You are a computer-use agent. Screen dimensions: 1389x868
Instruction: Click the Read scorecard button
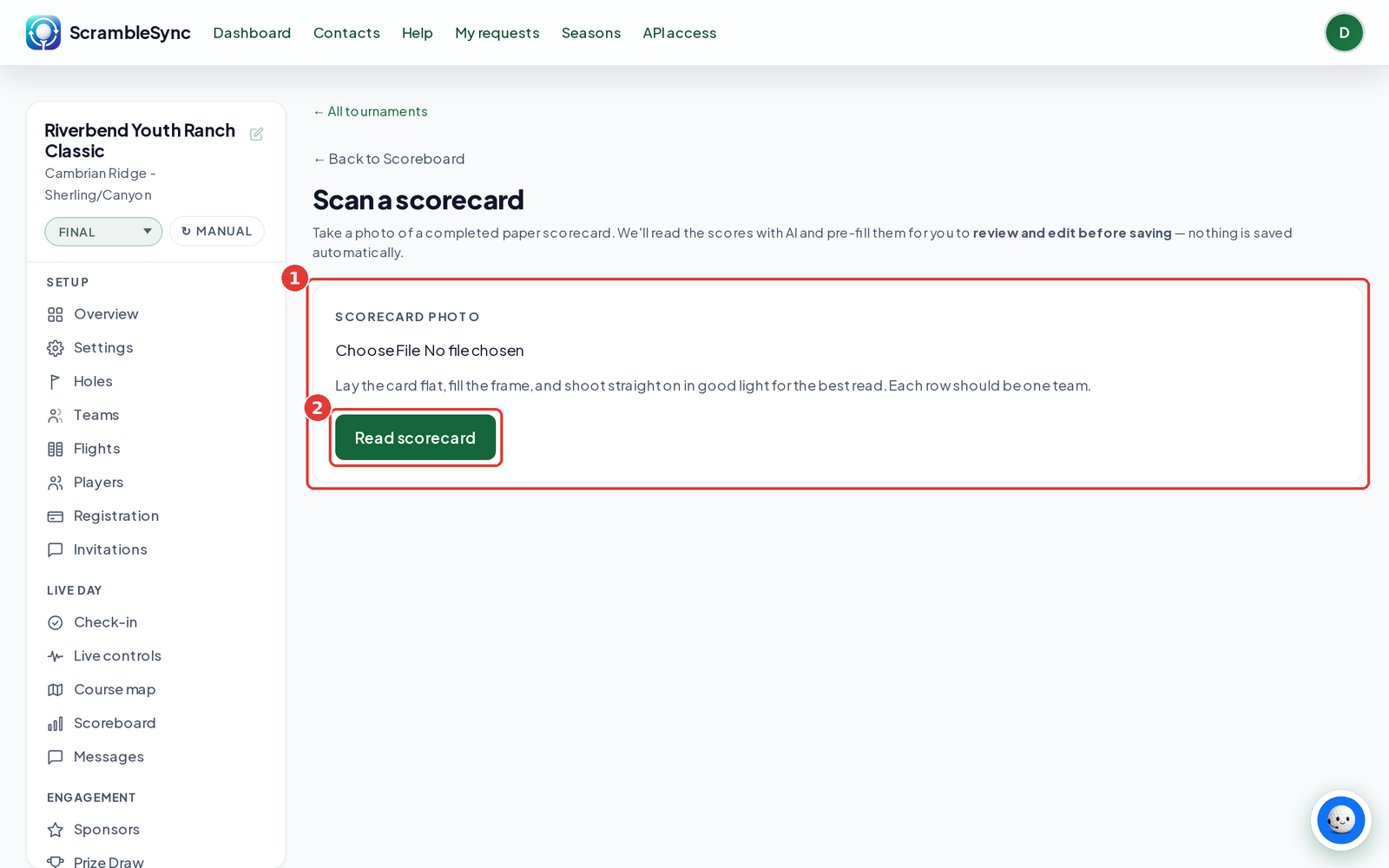tap(415, 437)
